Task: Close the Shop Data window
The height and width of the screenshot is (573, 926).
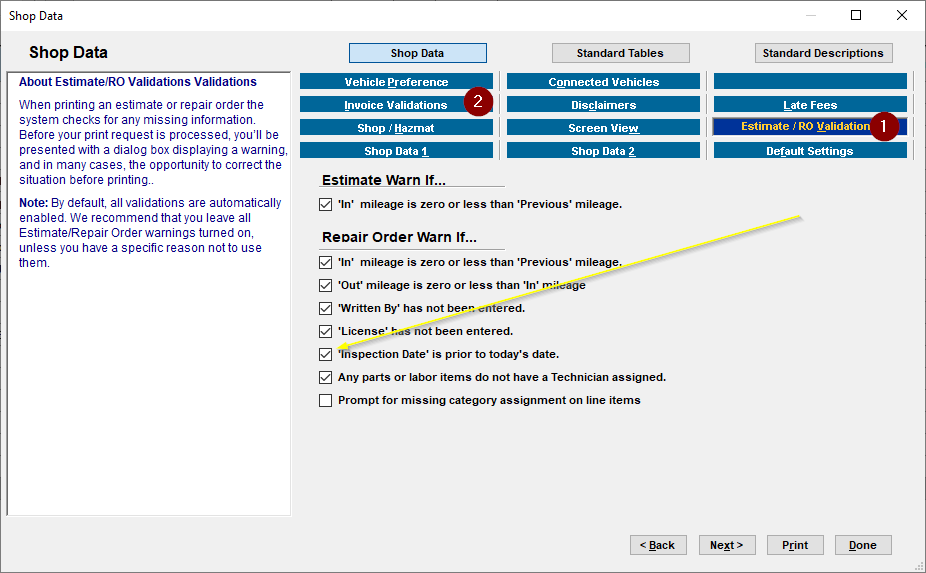Action: (x=902, y=15)
